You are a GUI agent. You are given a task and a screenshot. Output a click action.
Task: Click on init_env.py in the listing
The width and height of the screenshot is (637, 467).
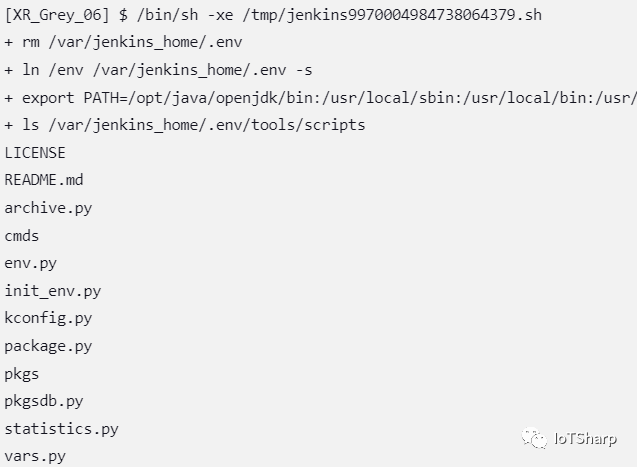[x=52, y=291]
